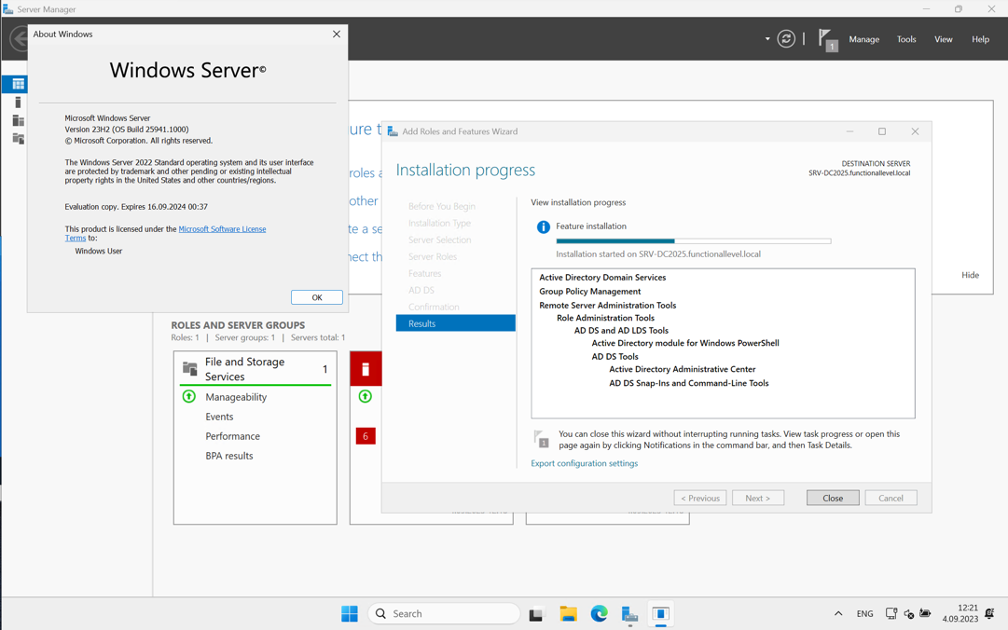Open Microsoft Edge from the taskbar
The height and width of the screenshot is (630, 1008).
598,614
